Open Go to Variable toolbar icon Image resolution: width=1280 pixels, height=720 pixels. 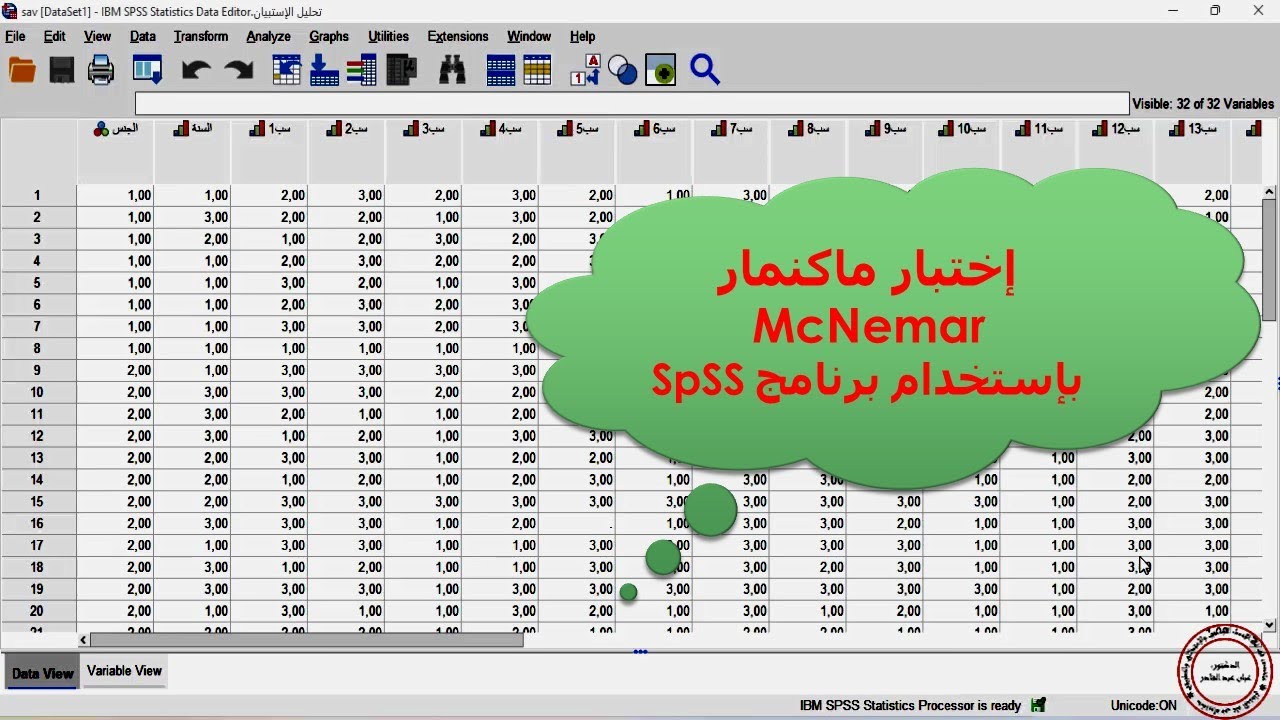[324, 70]
